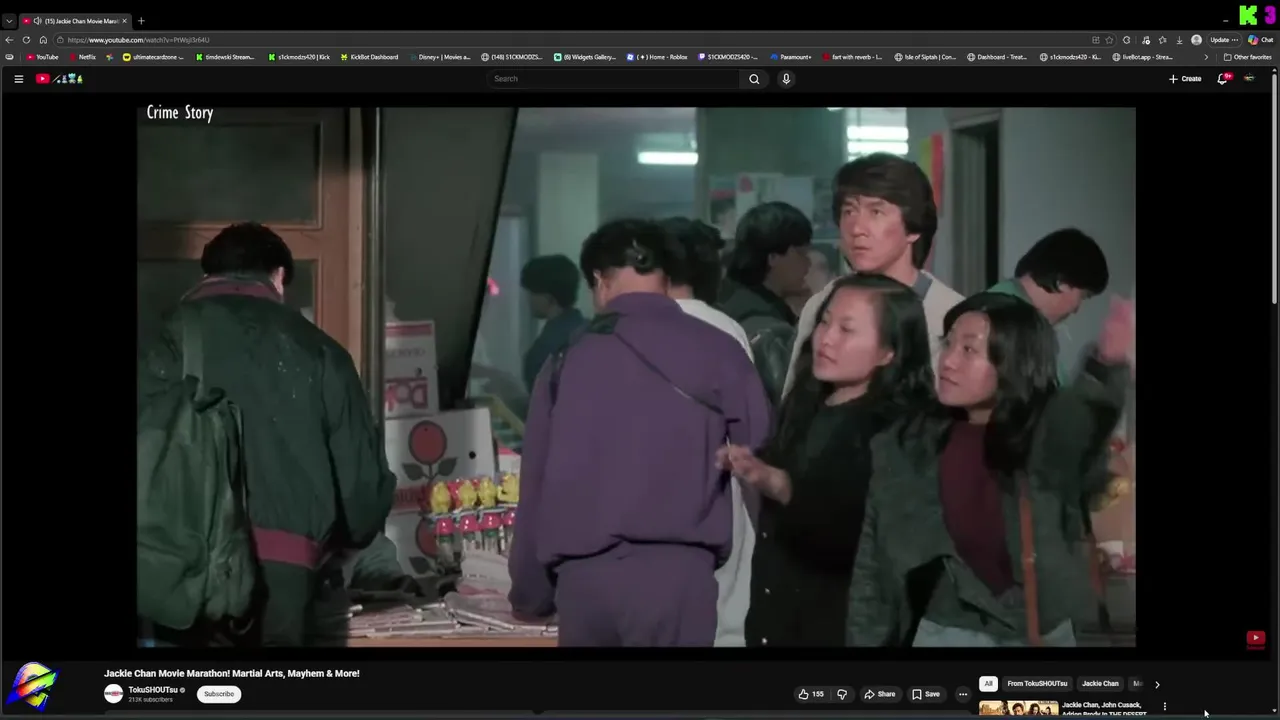Open browser downloads icon

tap(1179, 40)
